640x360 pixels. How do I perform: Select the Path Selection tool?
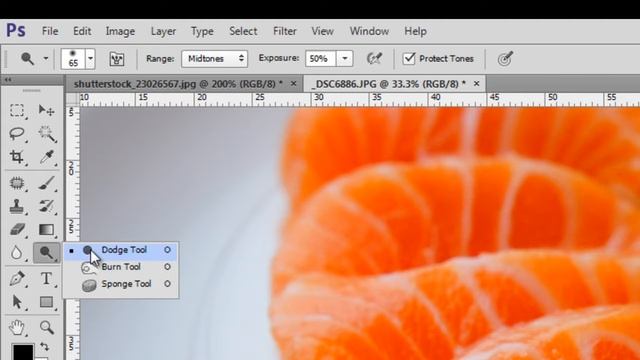17,302
